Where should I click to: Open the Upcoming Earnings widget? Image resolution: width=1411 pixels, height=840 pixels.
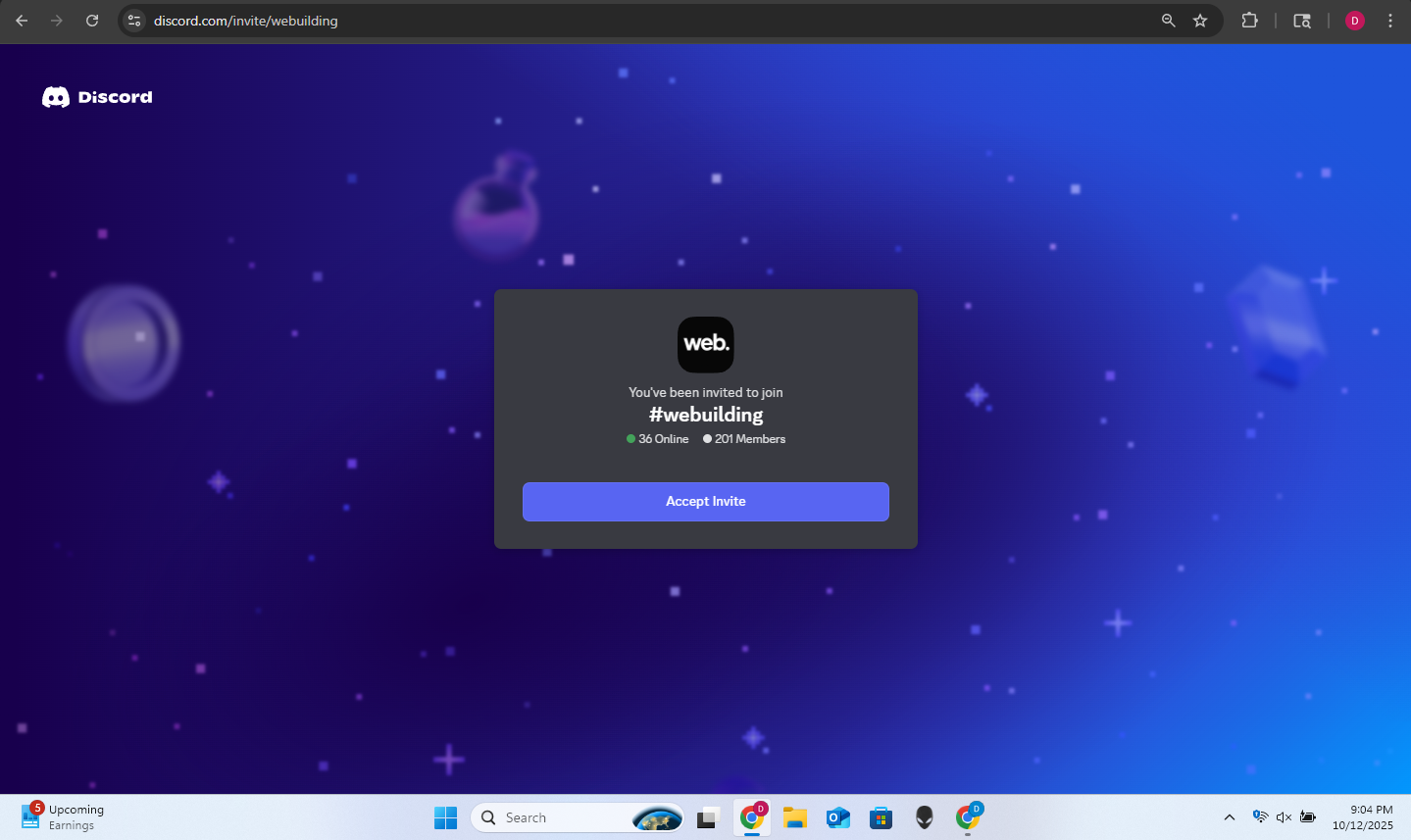click(63, 817)
